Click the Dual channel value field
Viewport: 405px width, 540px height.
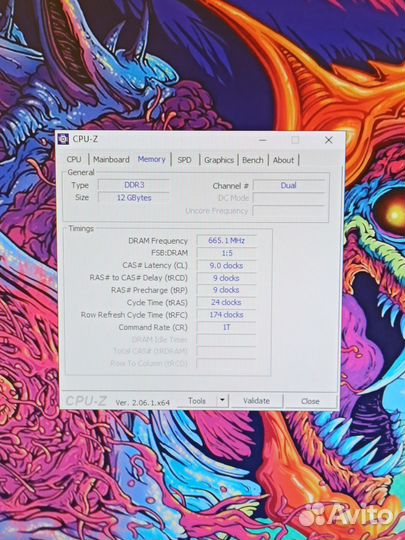point(289,186)
